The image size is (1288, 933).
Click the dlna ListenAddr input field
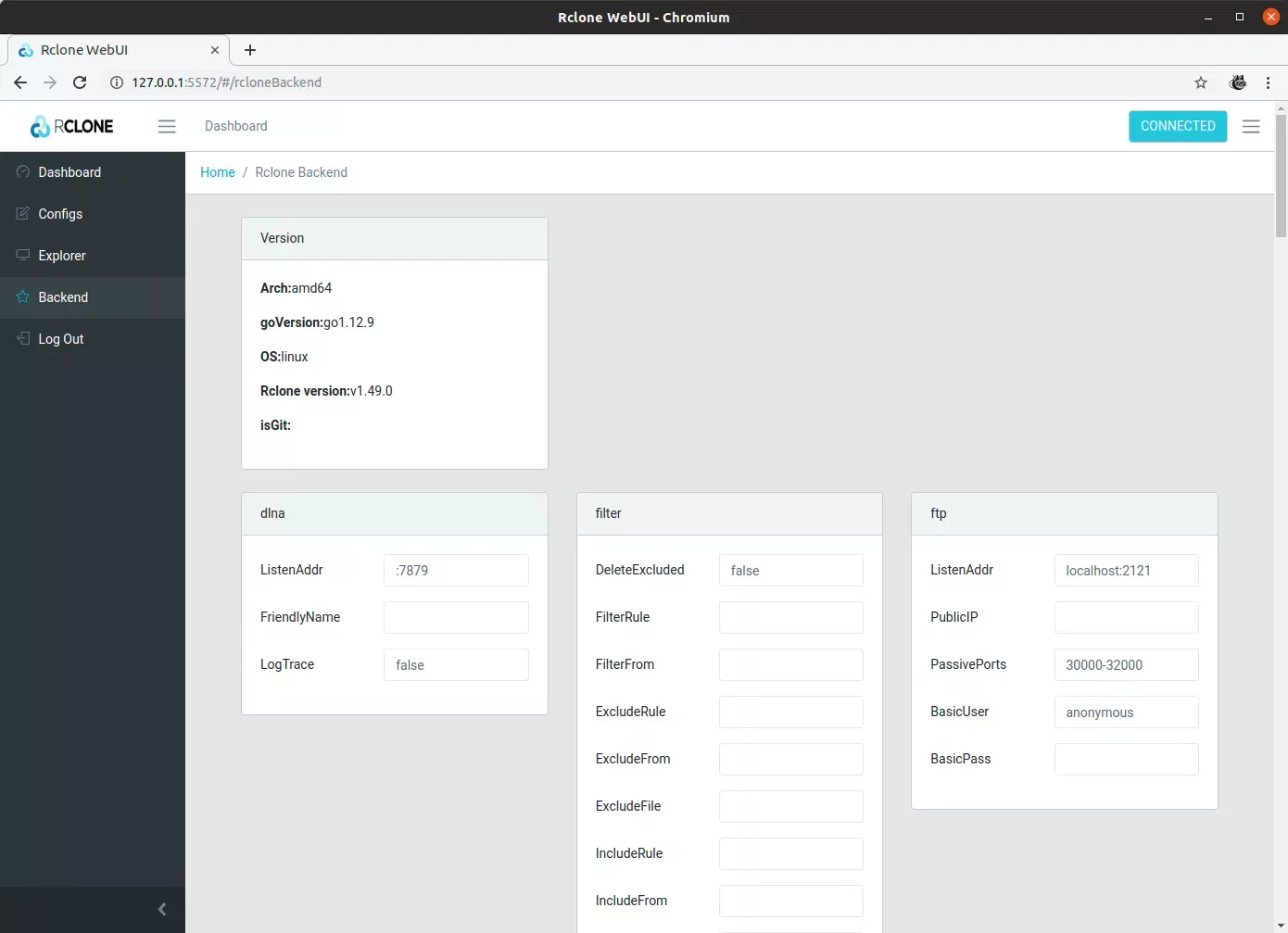[x=455, y=571]
